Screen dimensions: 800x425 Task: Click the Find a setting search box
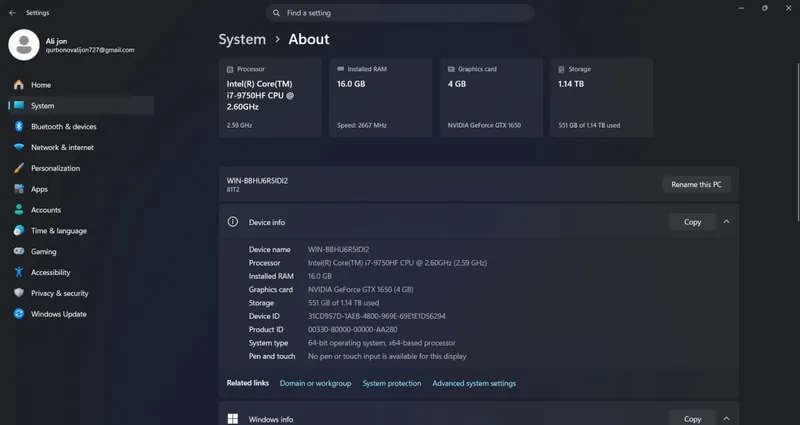click(x=400, y=13)
